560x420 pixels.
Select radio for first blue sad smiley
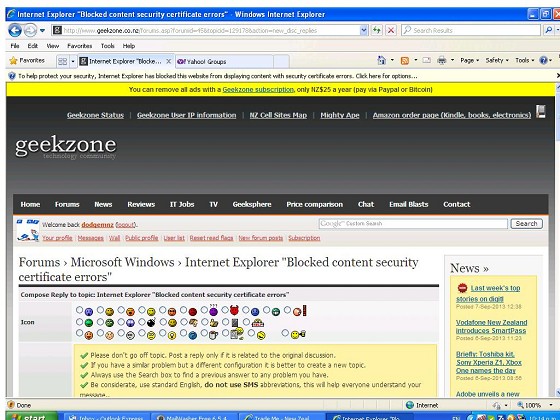(x=79, y=310)
